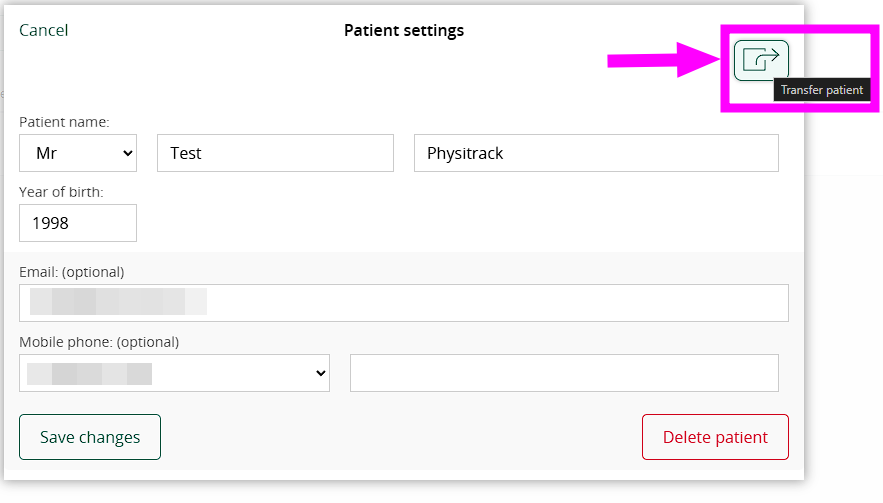
Task: Click the Transfer patient icon
Action: [x=761, y=60]
